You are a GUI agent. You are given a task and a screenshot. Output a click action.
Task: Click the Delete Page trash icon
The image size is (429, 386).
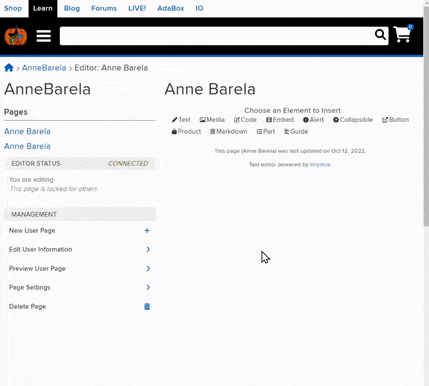click(147, 307)
